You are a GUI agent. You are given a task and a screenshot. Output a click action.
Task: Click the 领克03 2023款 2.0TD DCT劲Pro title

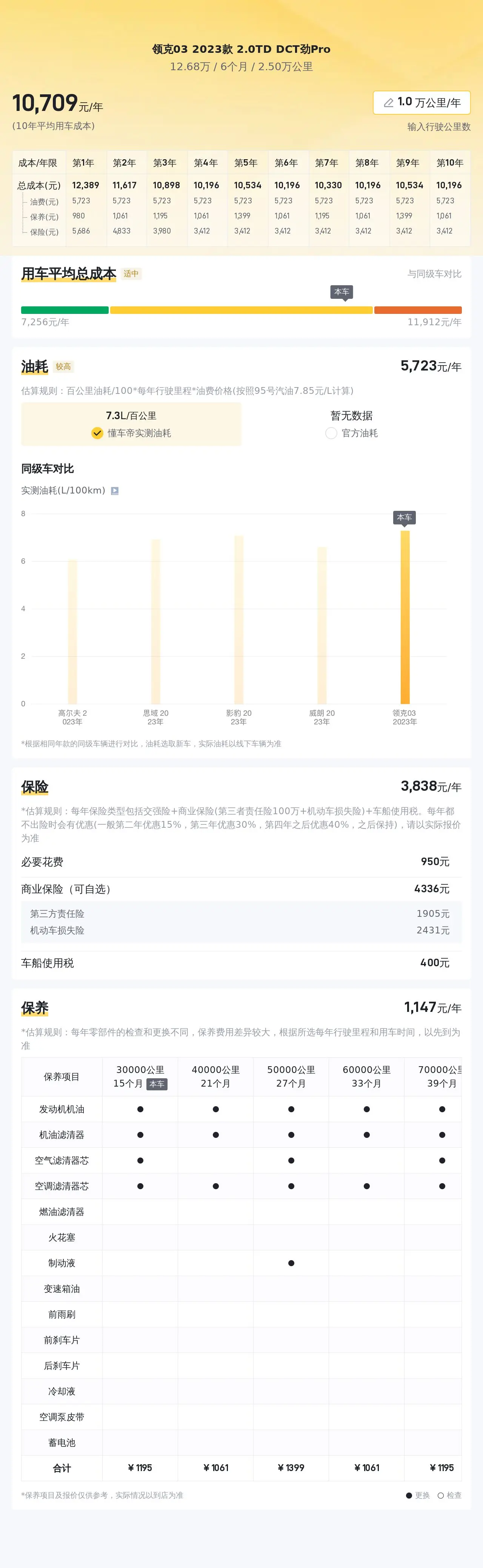(241, 49)
